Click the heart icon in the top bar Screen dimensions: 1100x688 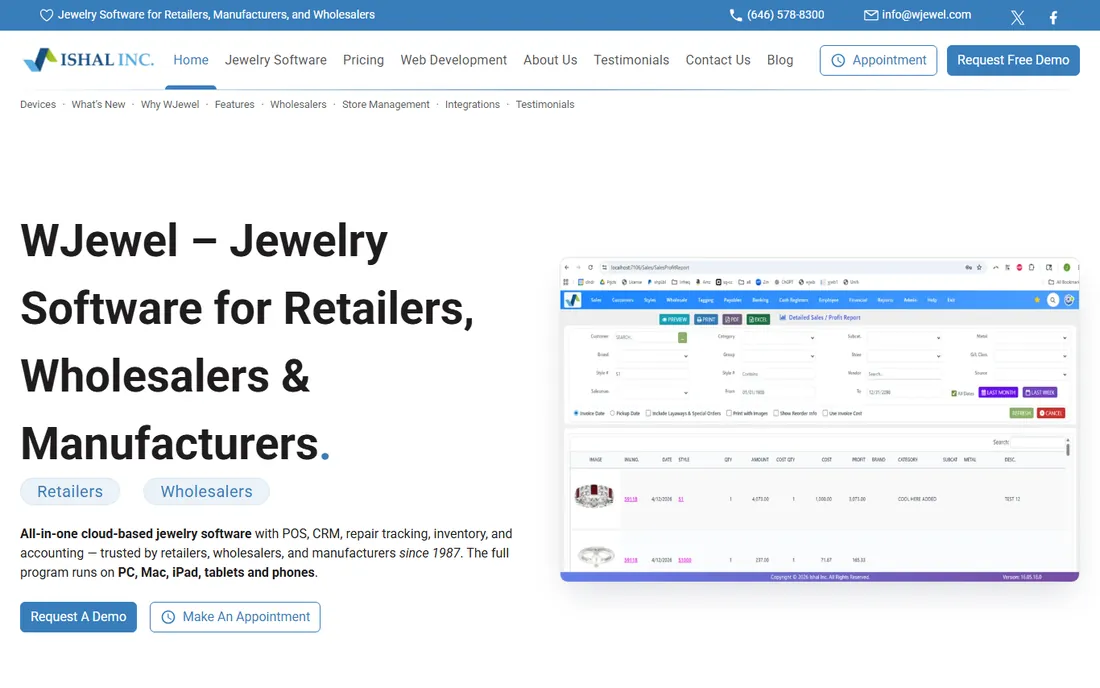[x=46, y=15]
